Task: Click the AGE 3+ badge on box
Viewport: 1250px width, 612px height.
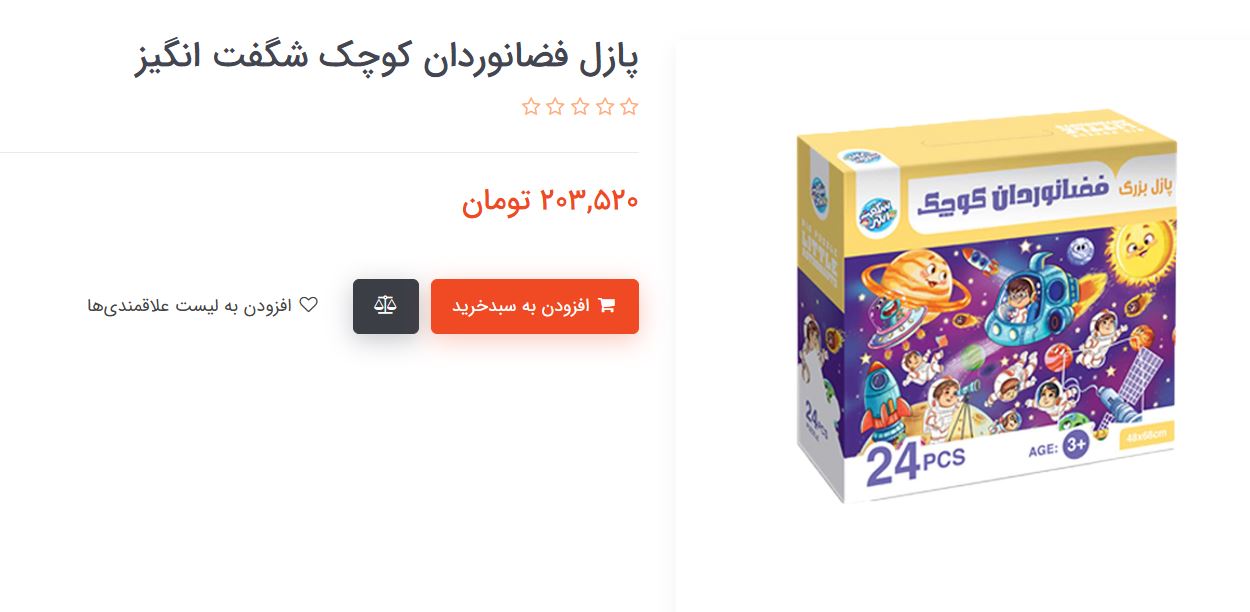Action: tap(1058, 447)
